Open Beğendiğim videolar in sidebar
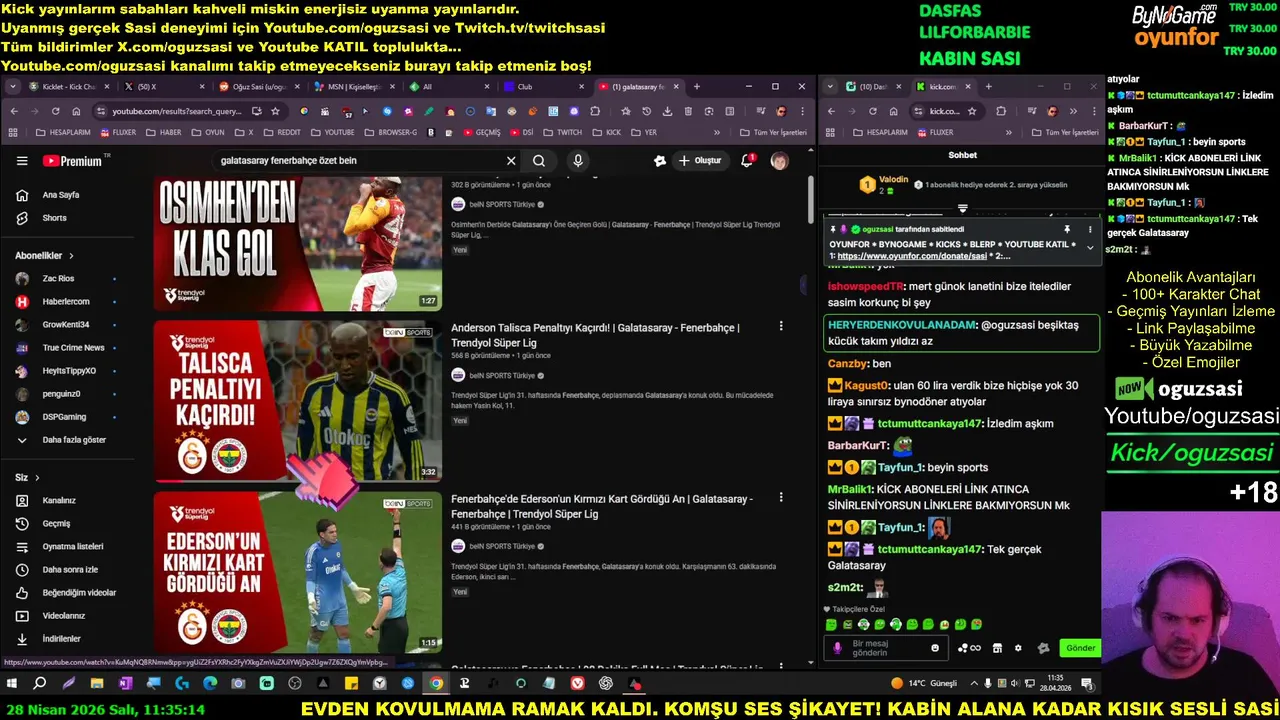Viewport: 1280px width, 720px height. click(79, 593)
